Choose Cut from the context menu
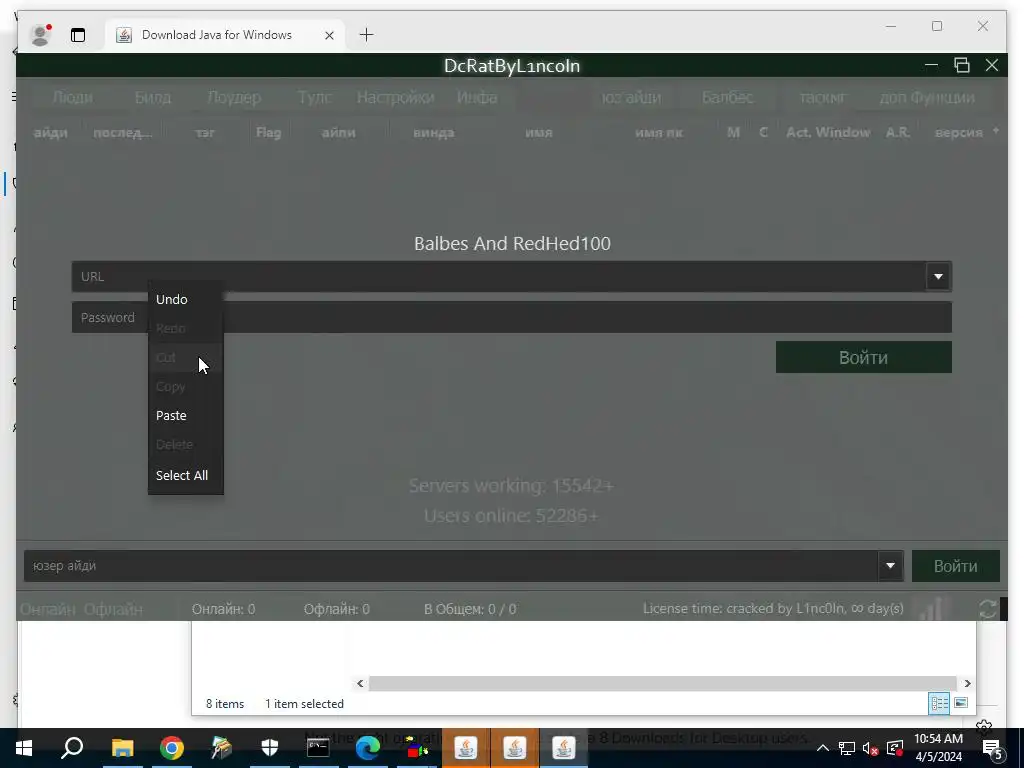The width and height of the screenshot is (1024, 768). coord(166,357)
